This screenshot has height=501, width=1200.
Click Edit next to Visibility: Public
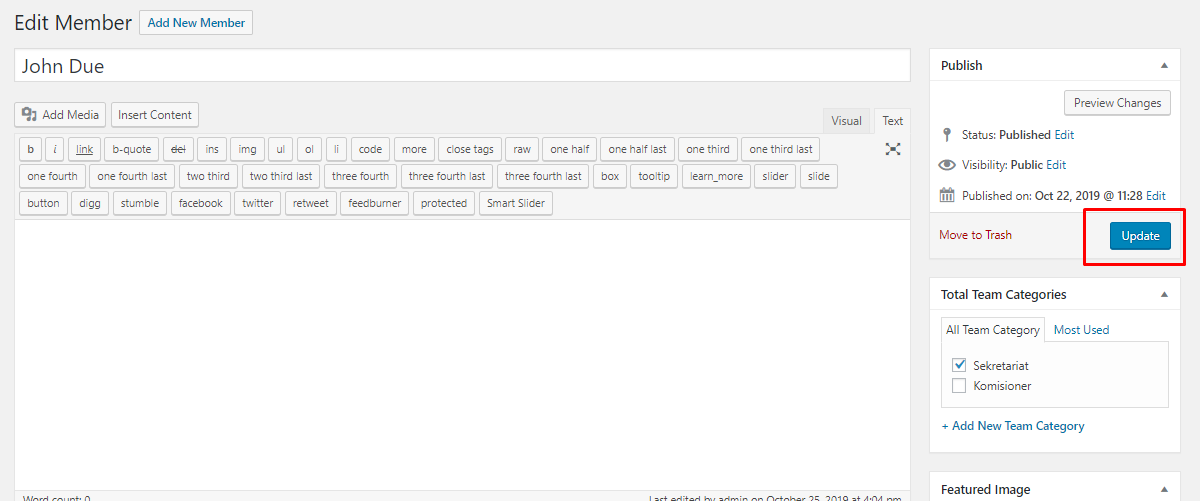click(x=1056, y=165)
